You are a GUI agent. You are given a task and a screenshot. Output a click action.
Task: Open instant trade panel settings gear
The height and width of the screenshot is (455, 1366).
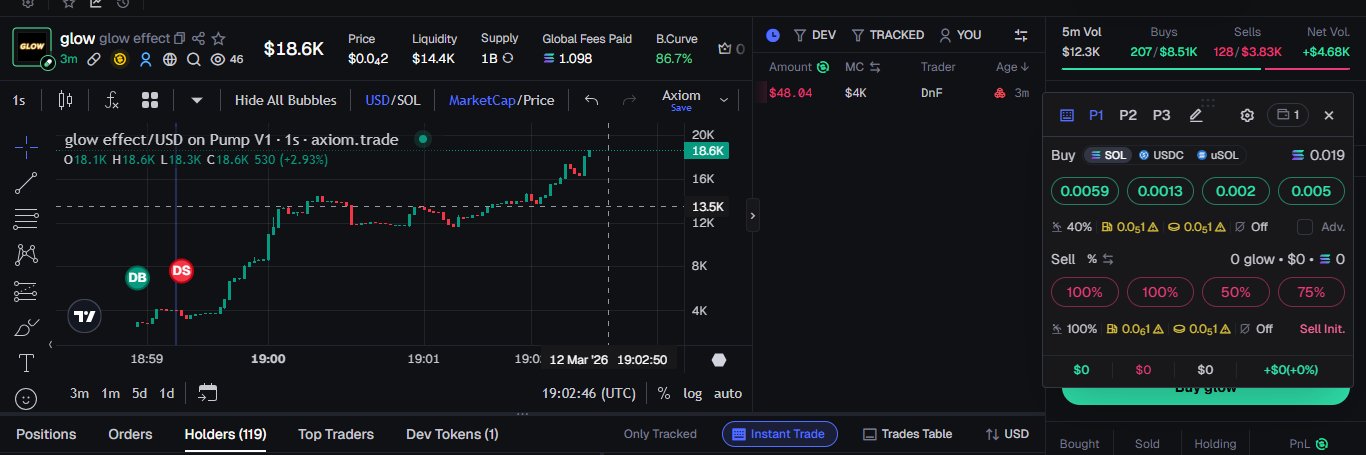click(1247, 115)
